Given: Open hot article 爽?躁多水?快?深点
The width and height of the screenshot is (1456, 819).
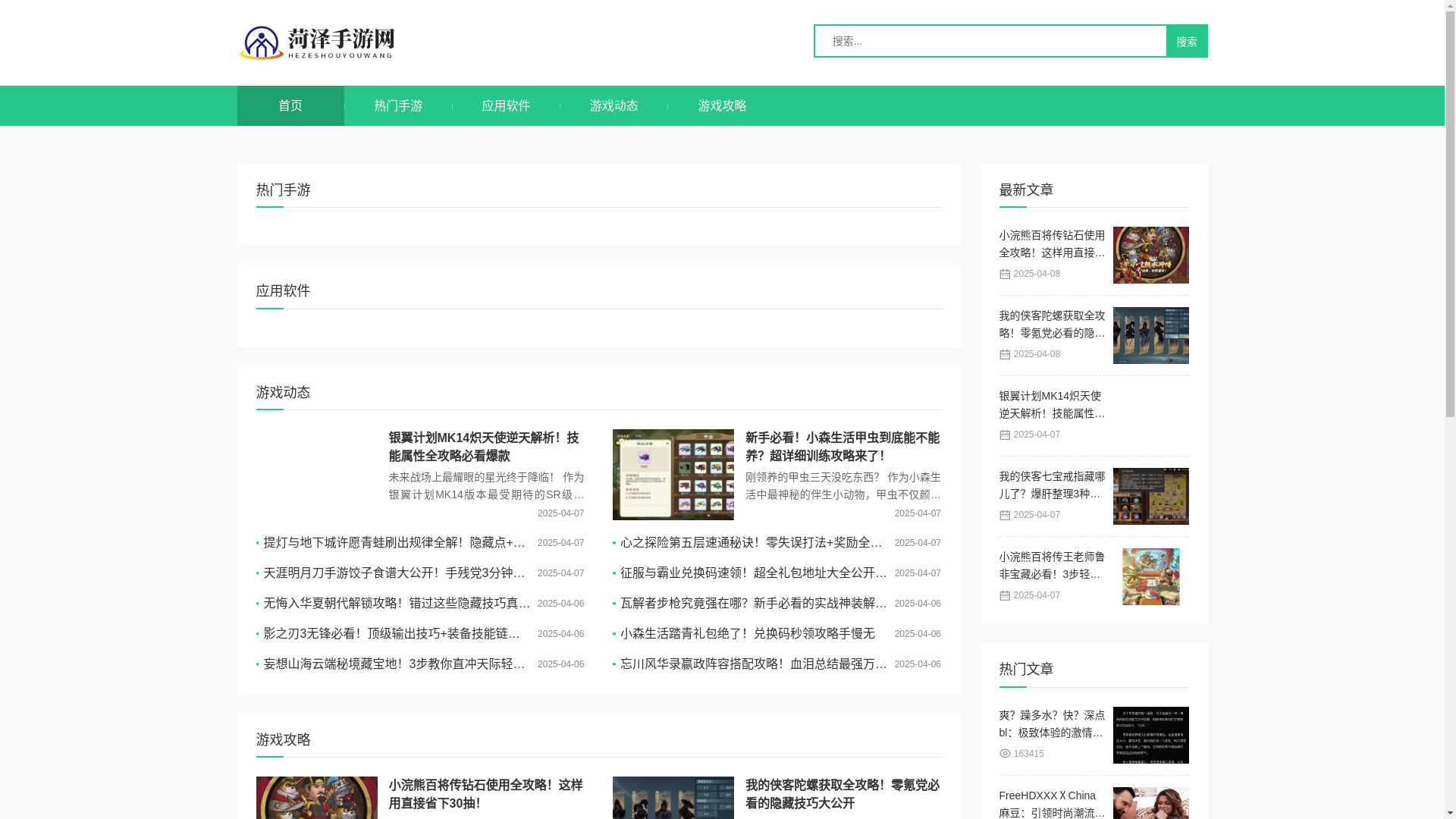Looking at the screenshot, I should coord(1052,723).
